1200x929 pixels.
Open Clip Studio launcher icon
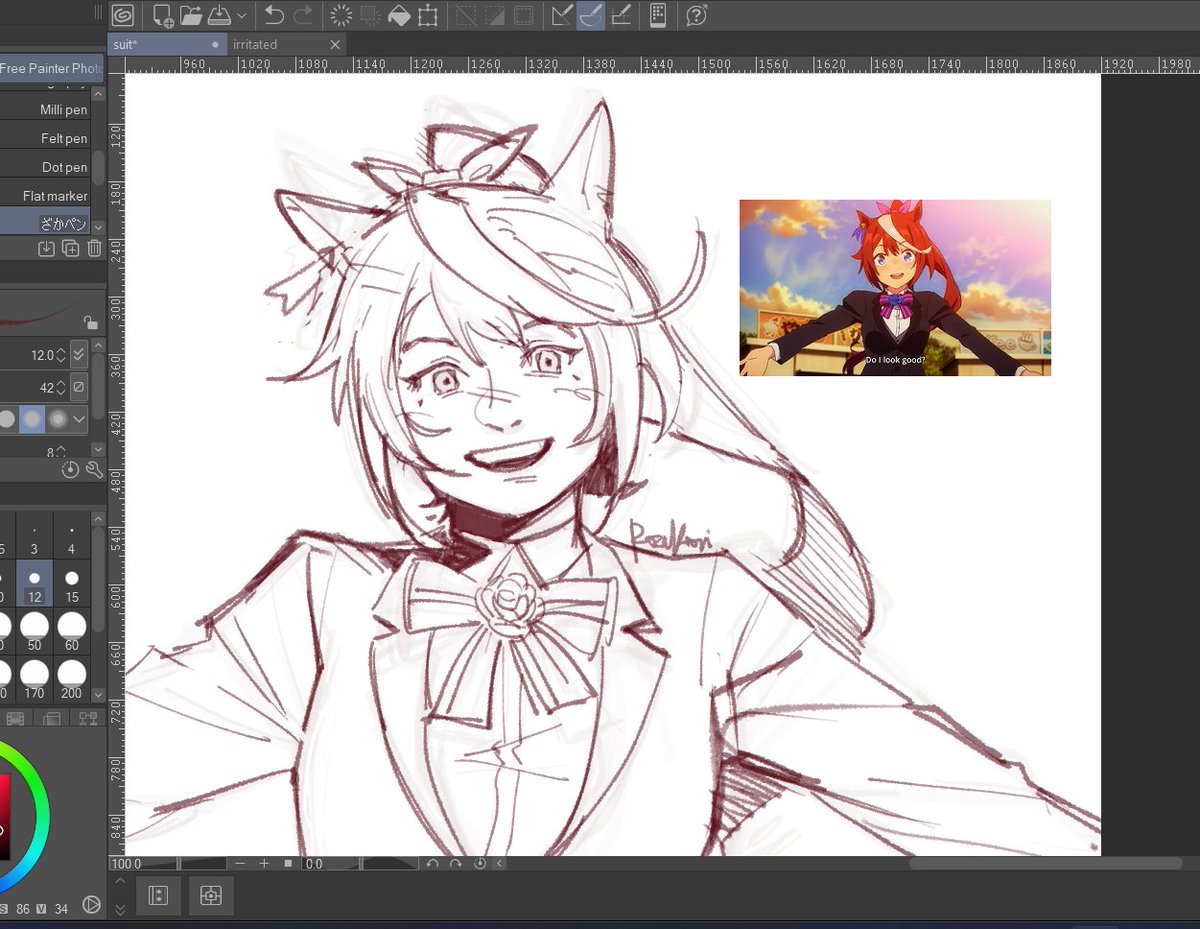pos(122,15)
